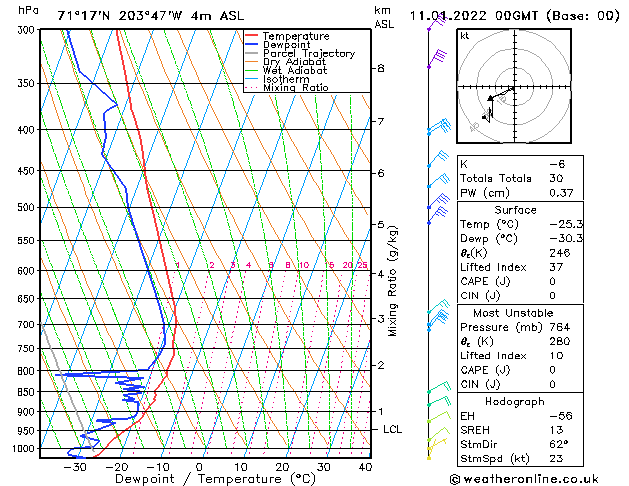The height and width of the screenshot is (486, 629).
Task: Click "CIN (J)" in the Most Unstable section
Action: [480, 384]
